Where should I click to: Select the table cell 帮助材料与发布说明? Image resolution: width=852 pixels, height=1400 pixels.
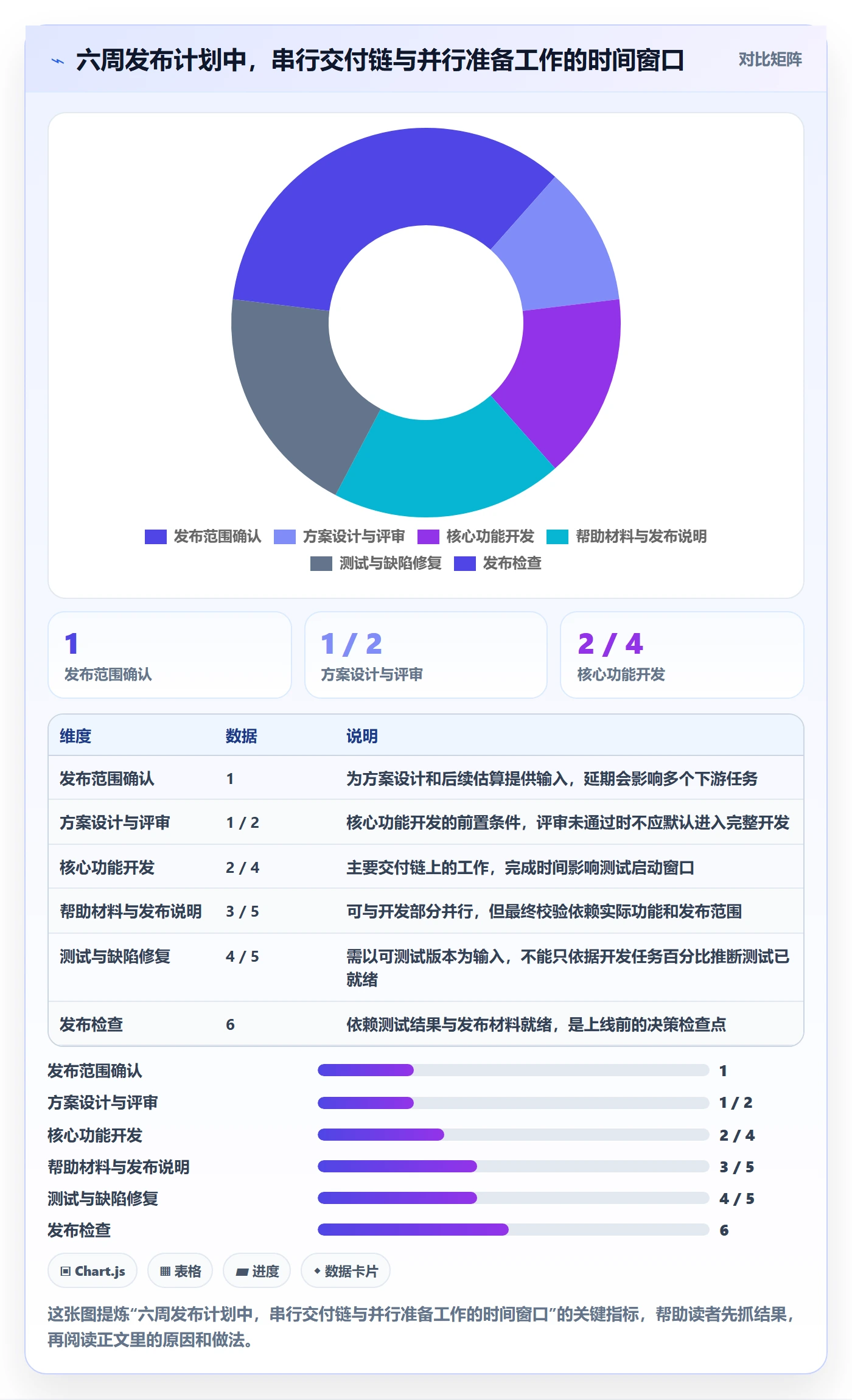tap(131, 912)
